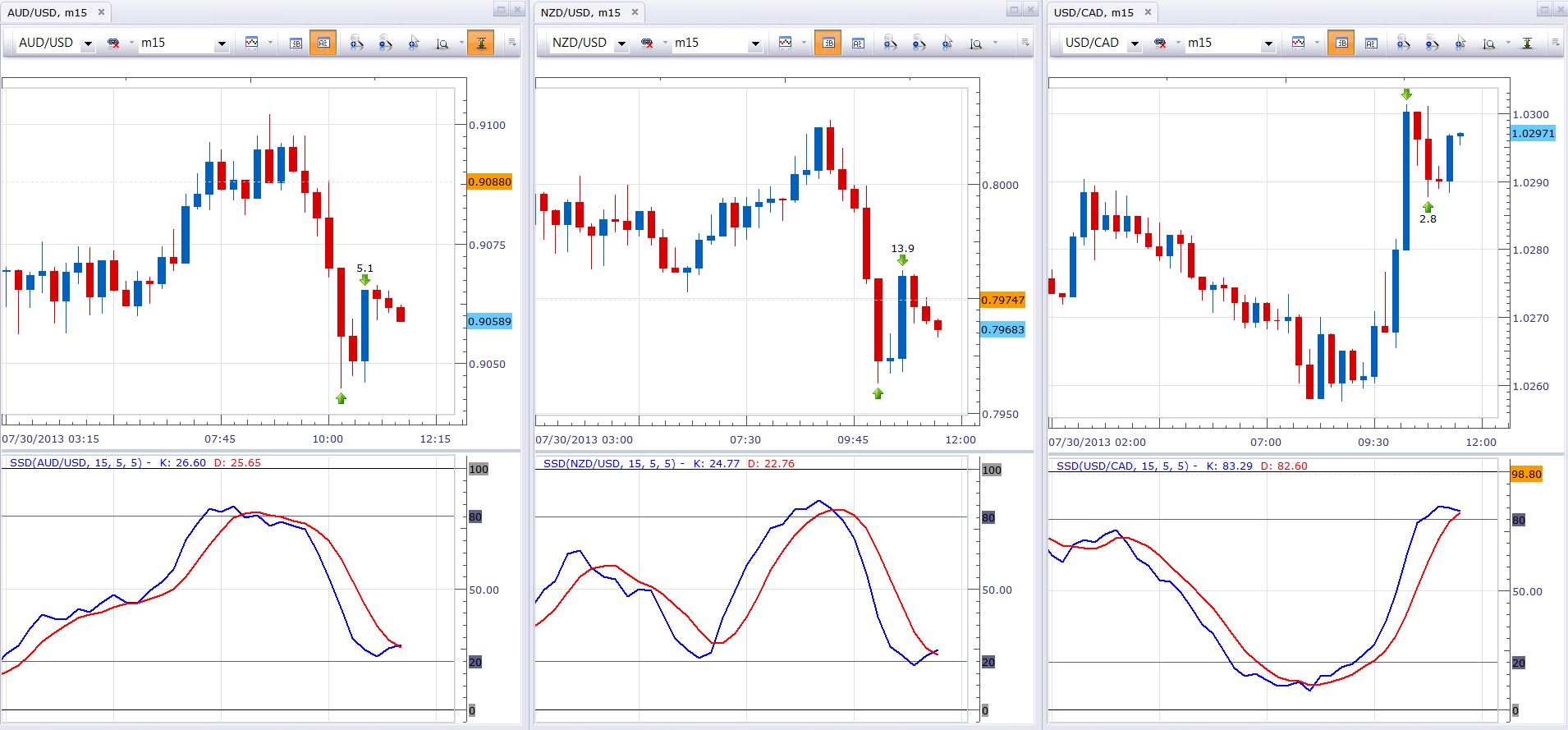The image size is (1568, 730).
Task: Click the 0.90880 orange price label
Action: (x=489, y=181)
